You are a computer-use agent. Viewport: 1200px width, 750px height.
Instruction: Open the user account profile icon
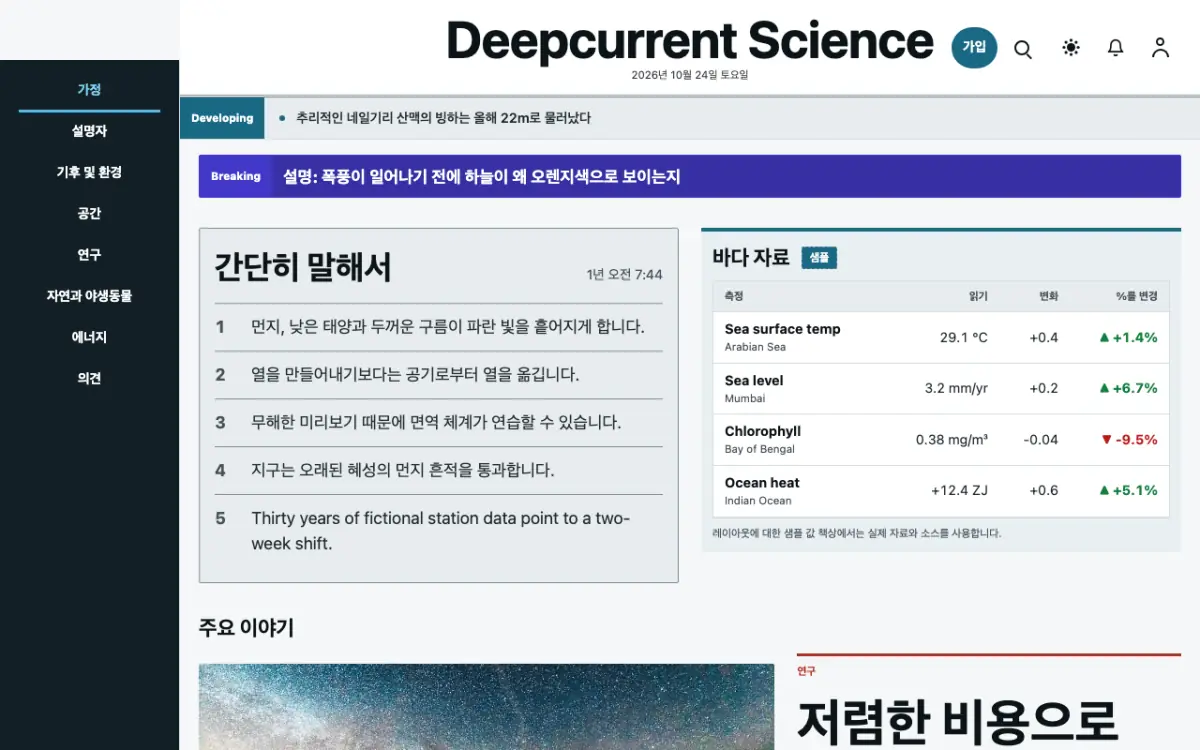[1160, 48]
